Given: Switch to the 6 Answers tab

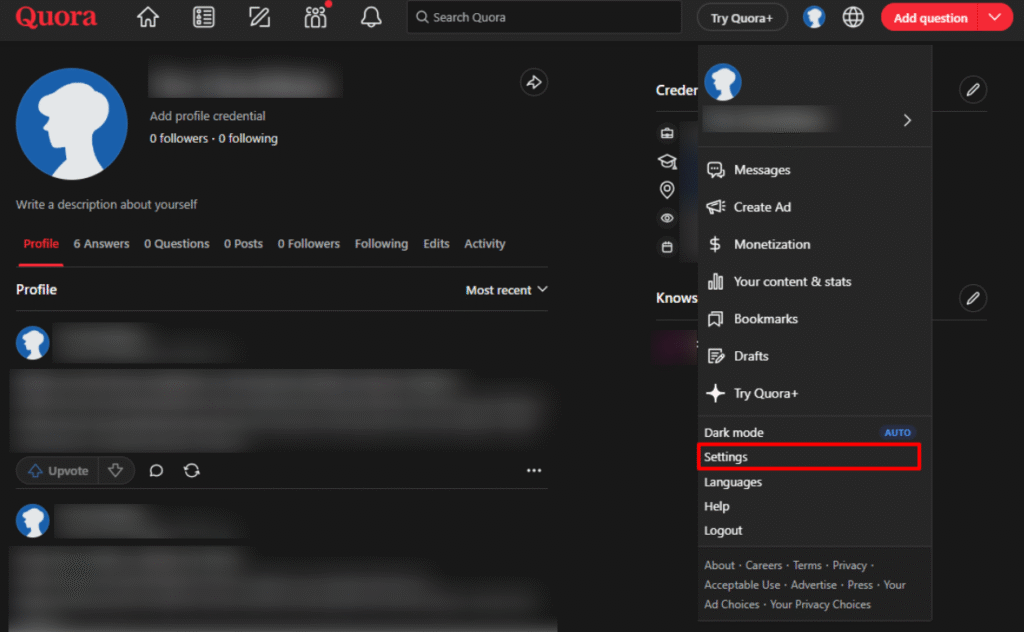Looking at the screenshot, I should tap(101, 243).
